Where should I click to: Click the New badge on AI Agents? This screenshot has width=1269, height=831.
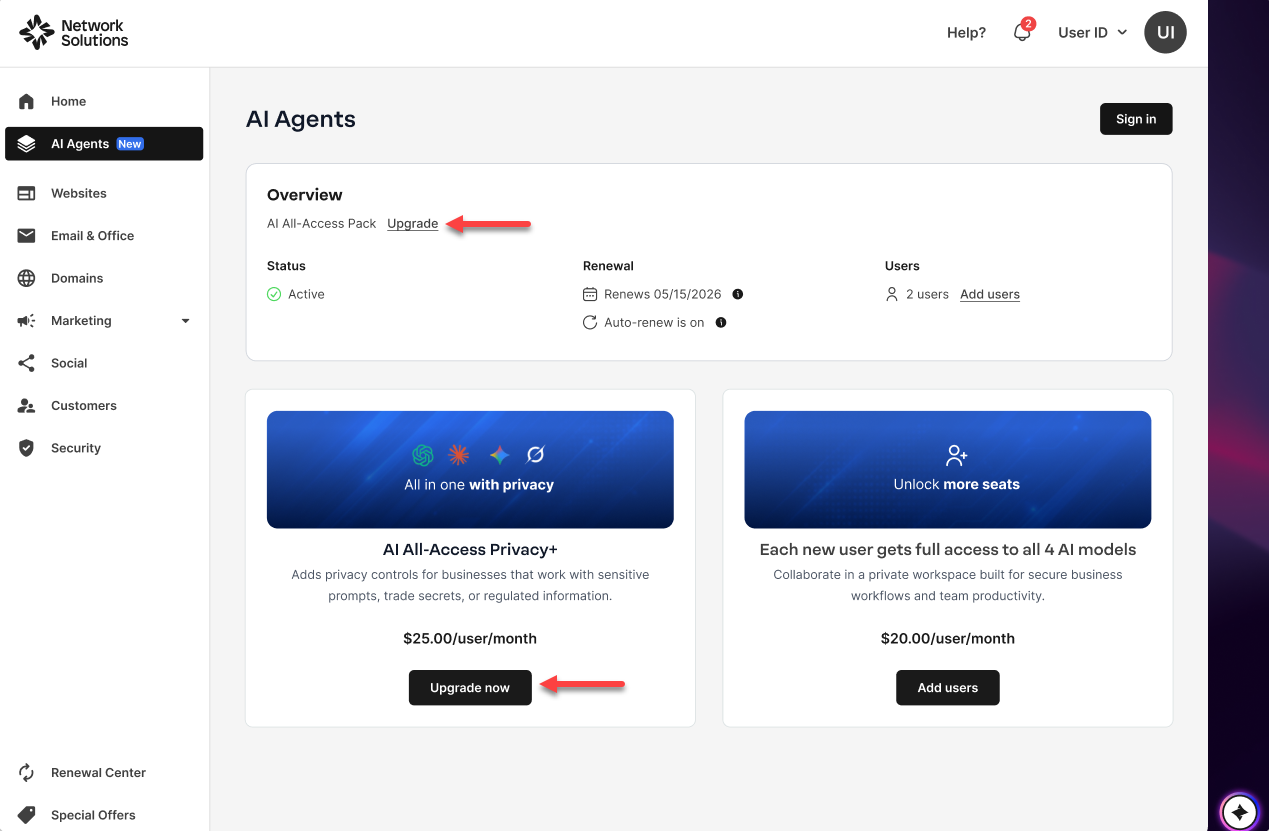coord(130,144)
